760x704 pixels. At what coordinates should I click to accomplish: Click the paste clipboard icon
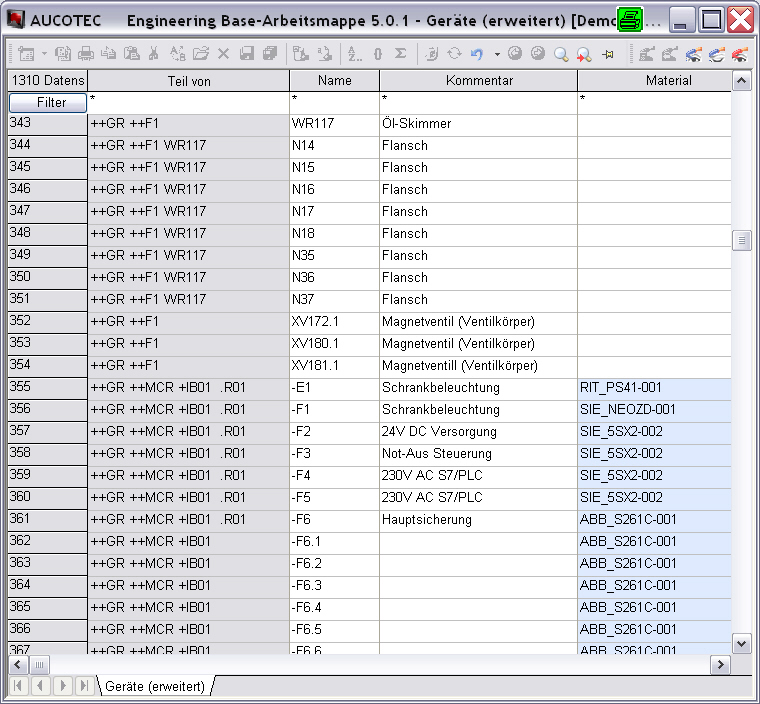tap(131, 54)
